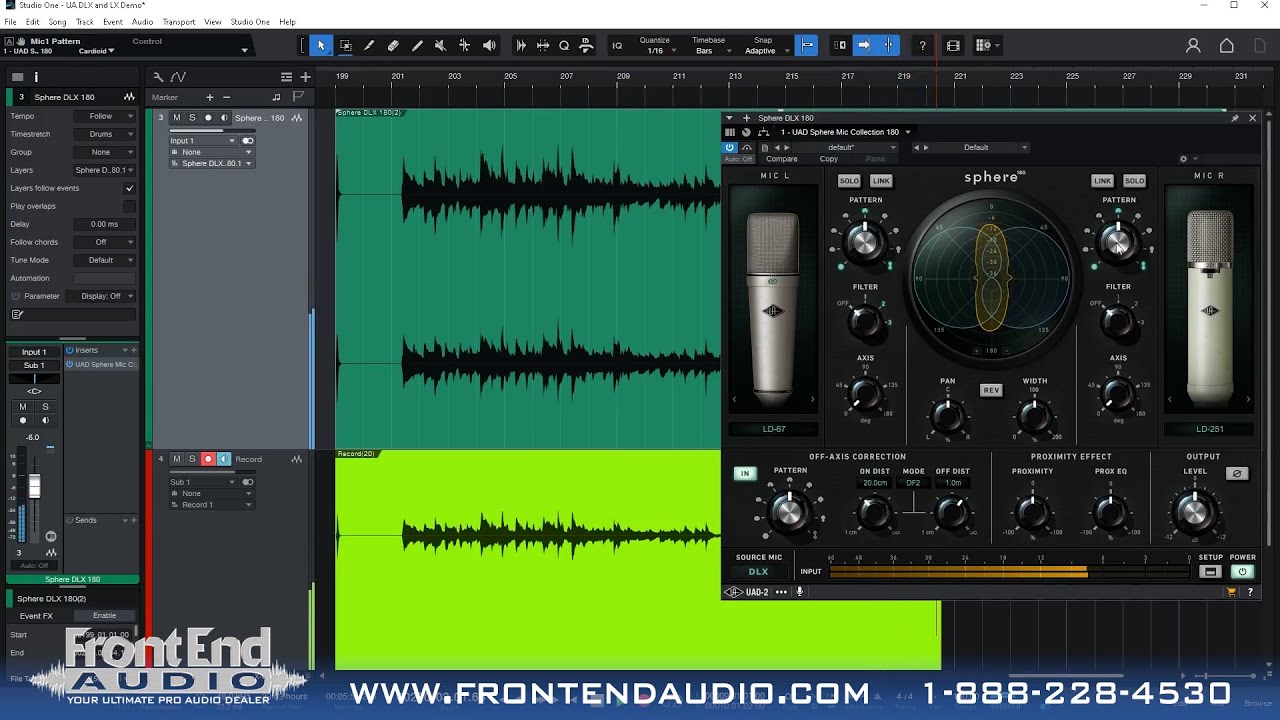Open the Timestretch Drums dropdown

104,134
